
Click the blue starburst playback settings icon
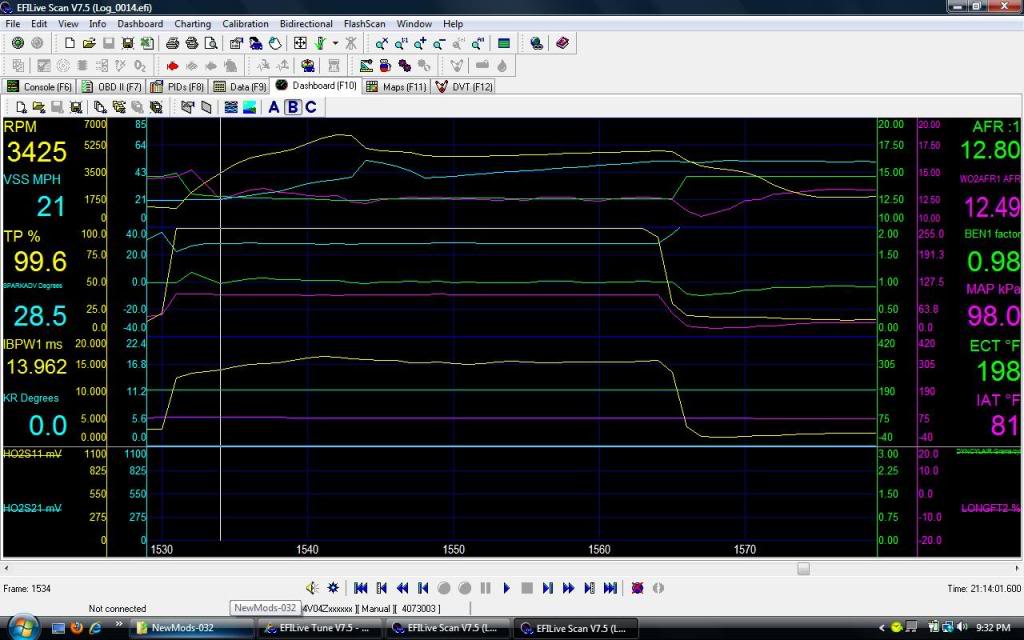point(333,588)
